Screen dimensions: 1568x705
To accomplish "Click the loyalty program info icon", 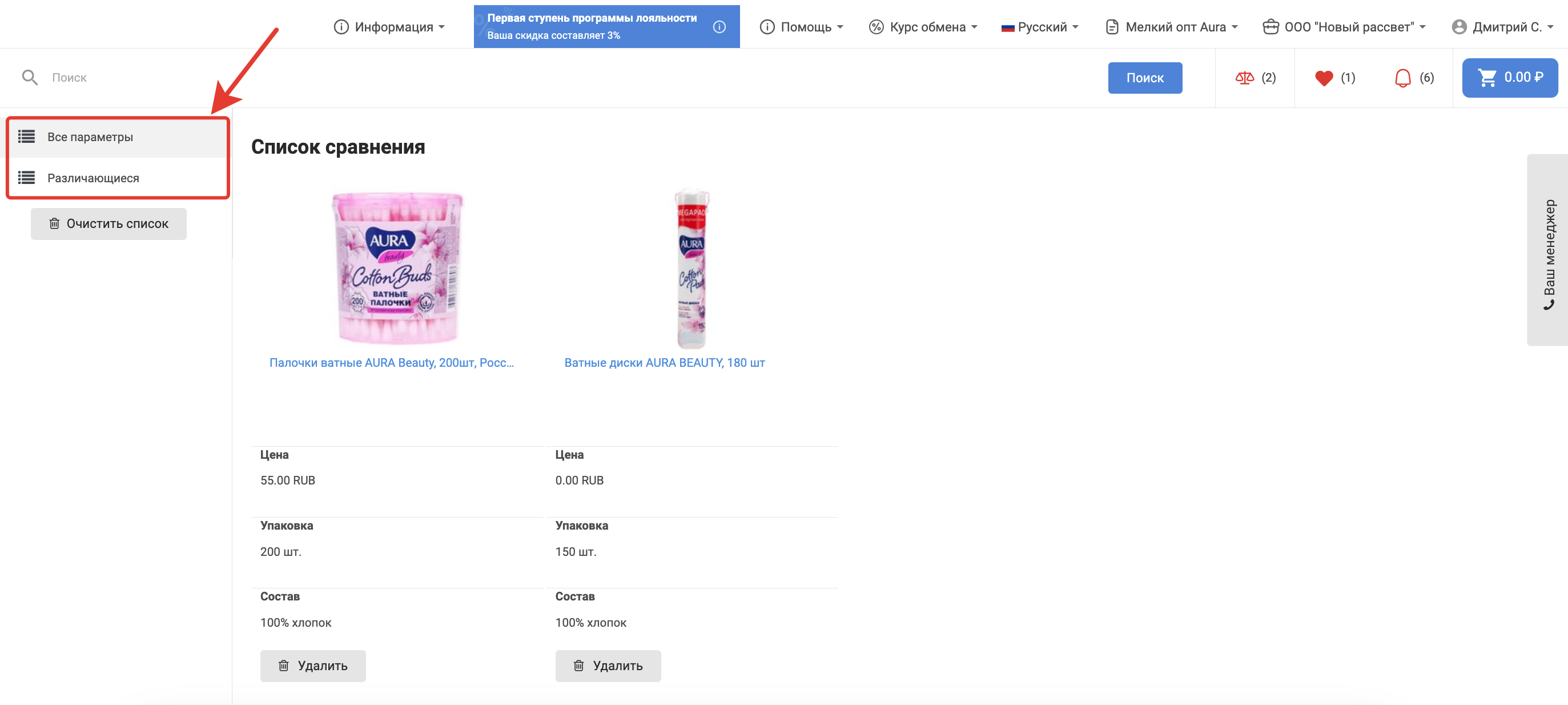I will pyautogui.click(x=719, y=27).
